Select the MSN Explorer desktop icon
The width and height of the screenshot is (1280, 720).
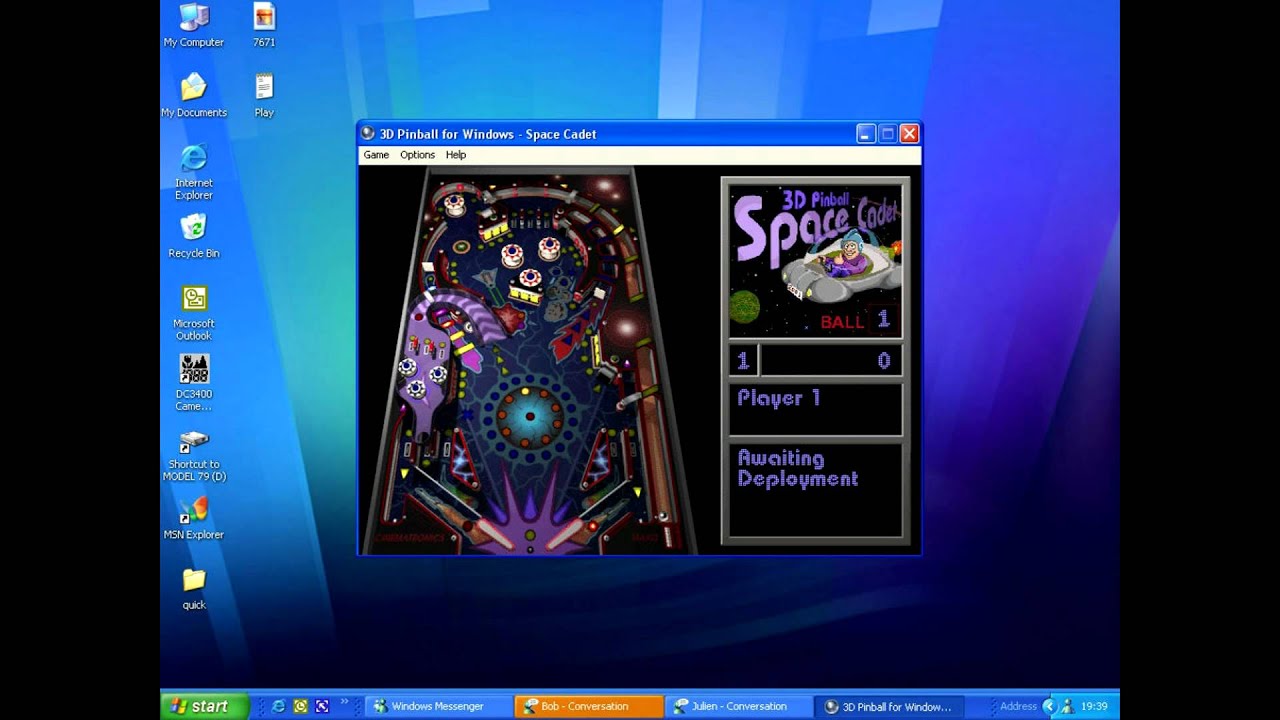tap(194, 519)
